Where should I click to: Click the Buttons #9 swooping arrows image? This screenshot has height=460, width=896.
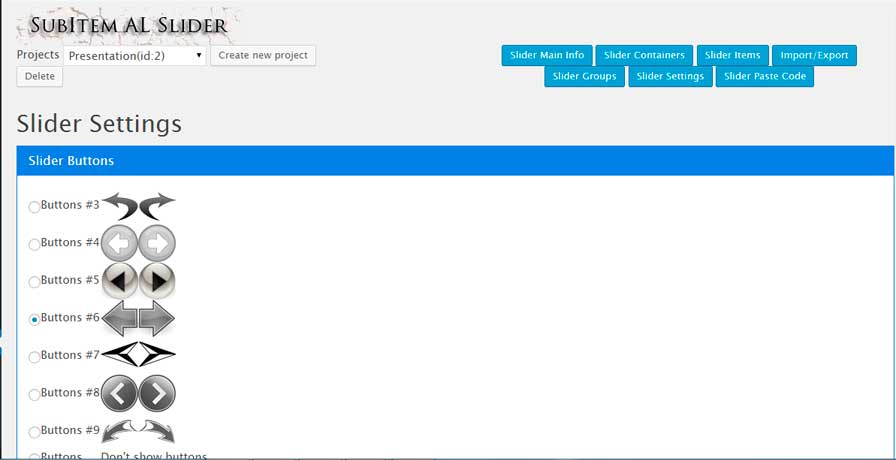coord(138,431)
